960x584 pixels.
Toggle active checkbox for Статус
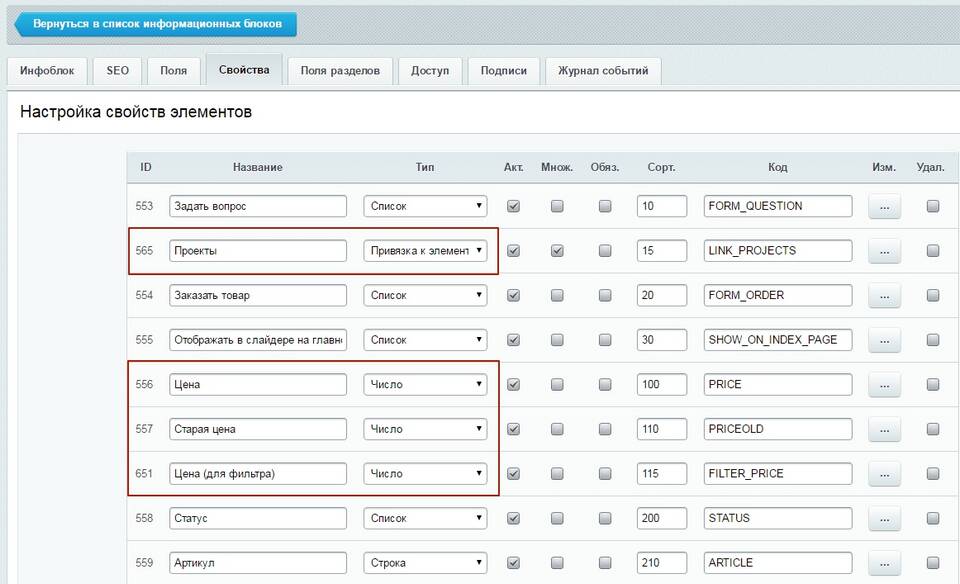(514, 518)
